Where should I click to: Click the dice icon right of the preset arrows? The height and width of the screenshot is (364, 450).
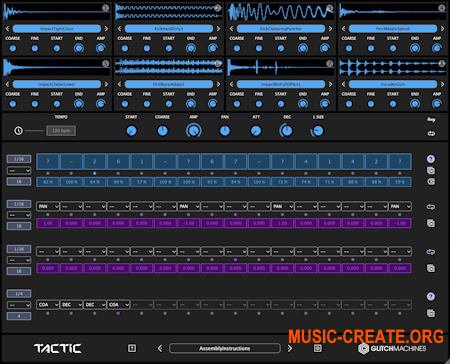[318, 348]
